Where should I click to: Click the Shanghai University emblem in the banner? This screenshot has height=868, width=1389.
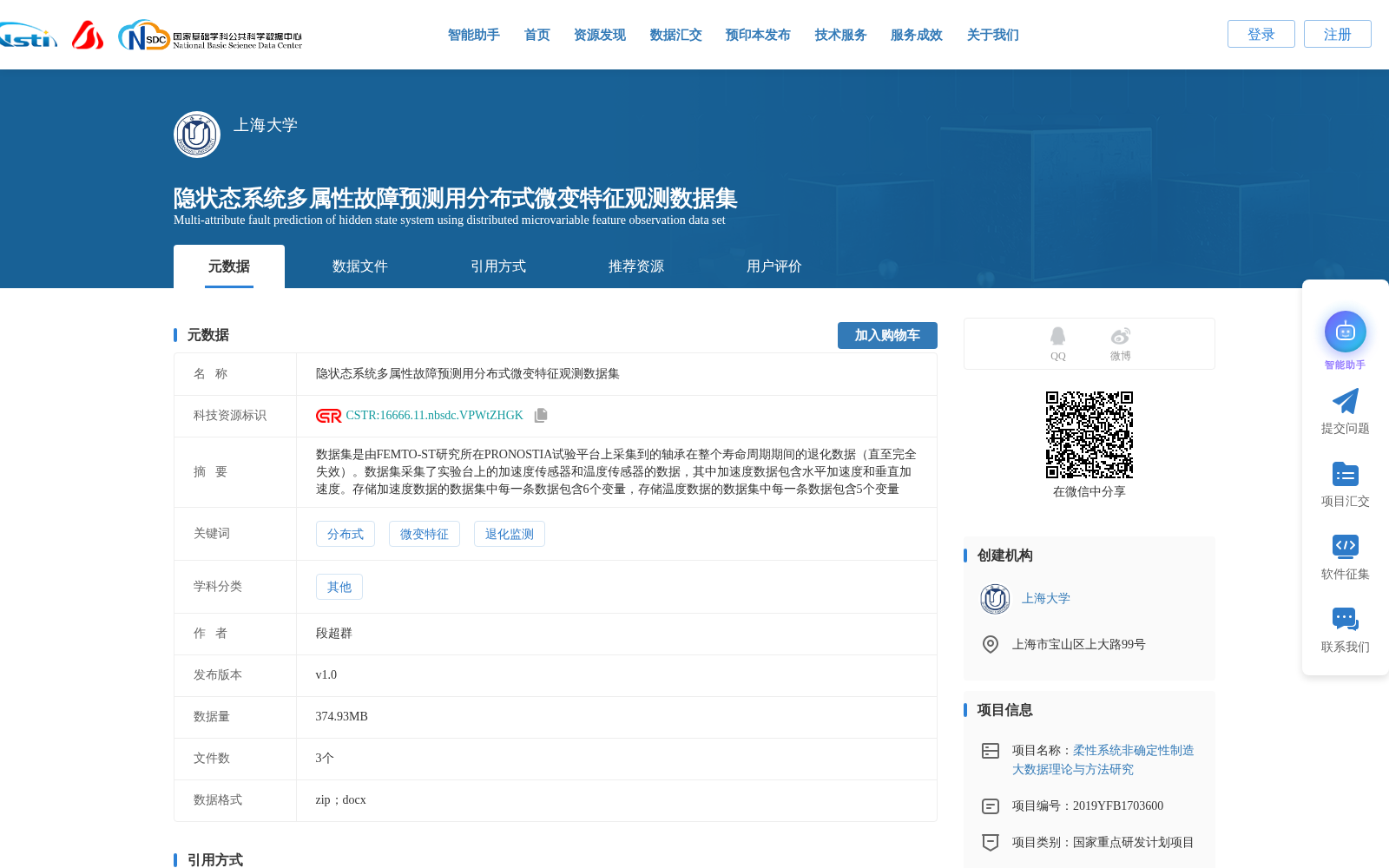pyautogui.click(x=197, y=135)
